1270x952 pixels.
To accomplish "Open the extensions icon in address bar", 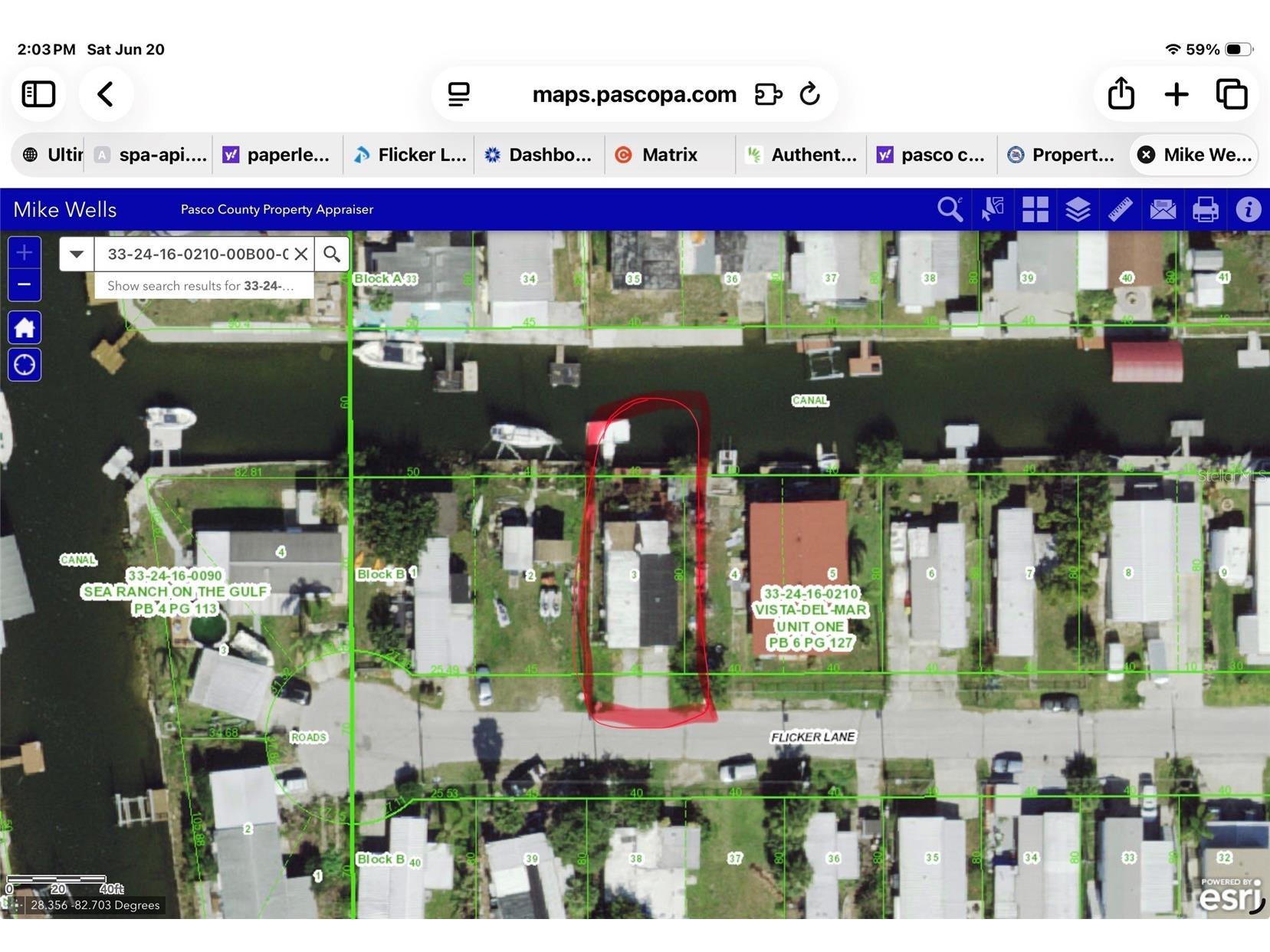I will coord(768,94).
